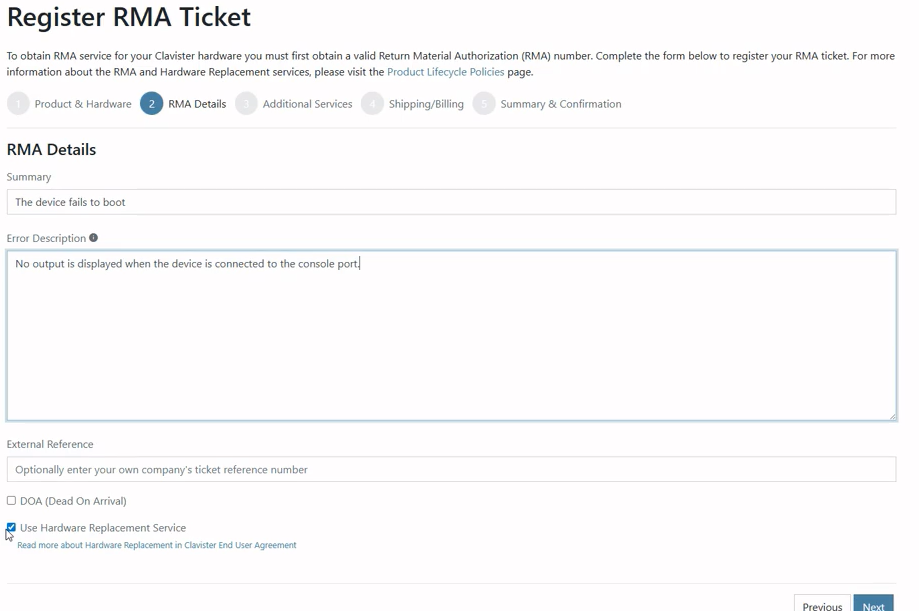This screenshot has height=611, width=919.
Task: Go back with the Previous button
Action: coord(822,606)
